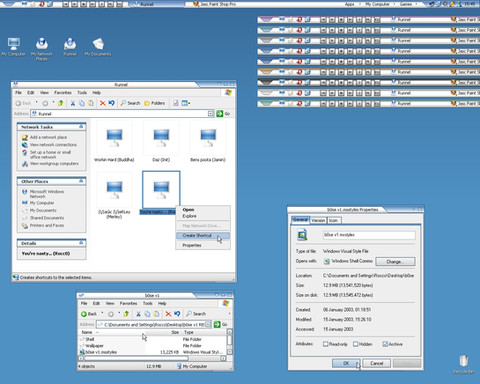Screen dimensions: 480x384
Task: Click the Cut scissors icon in Runnel toolbar
Action: click(72, 103)
